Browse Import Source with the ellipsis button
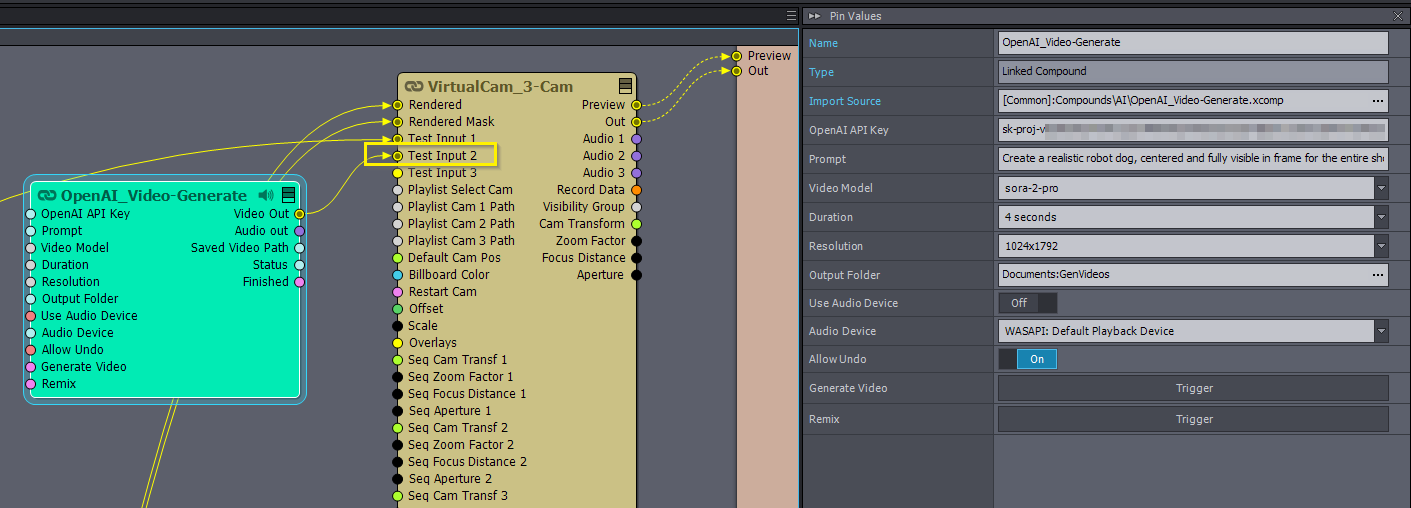Screen dimensions: 1411x508 pyautogui.click(x=1378, y=101)
